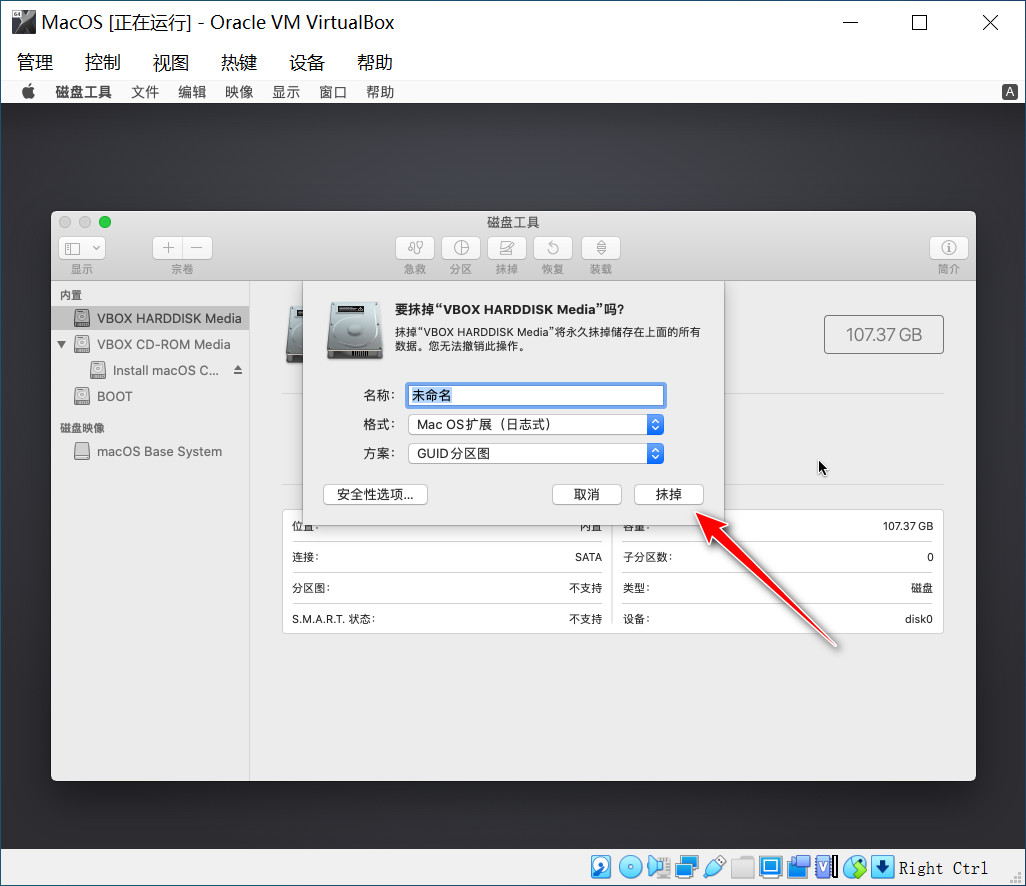1026x886 pixels.
Task: Click the 名称 name input field
Action: point(535,395)
